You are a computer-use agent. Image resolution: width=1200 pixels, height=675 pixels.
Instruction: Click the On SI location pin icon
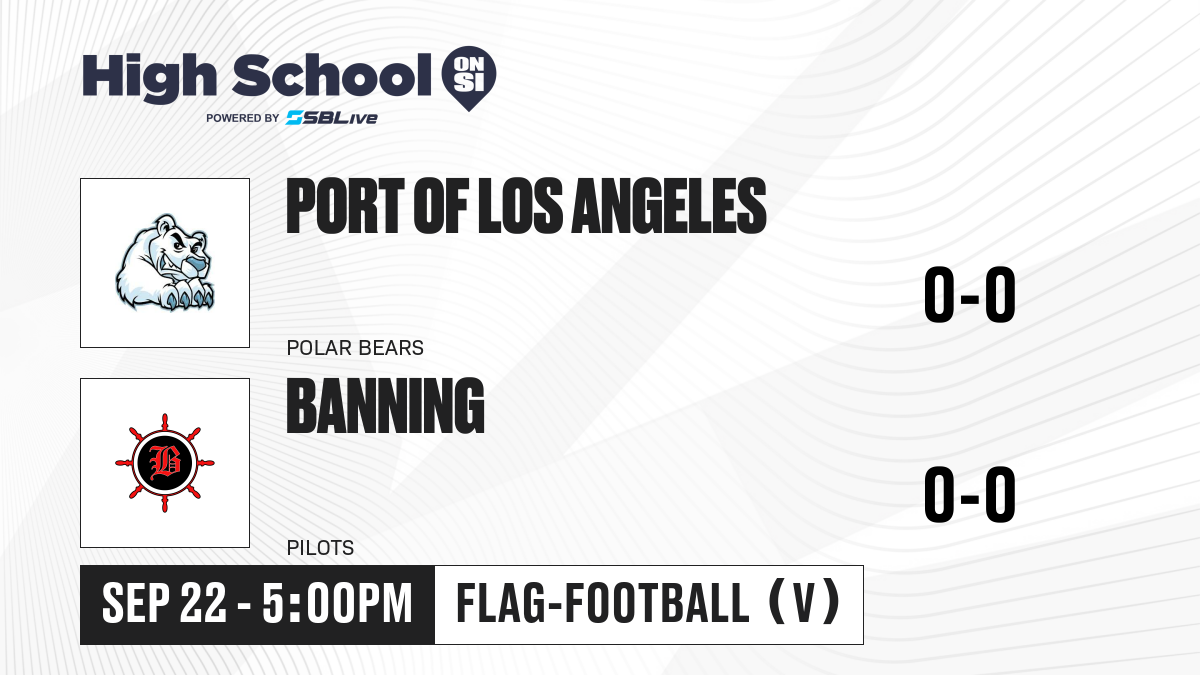click(x=469, y=78)
